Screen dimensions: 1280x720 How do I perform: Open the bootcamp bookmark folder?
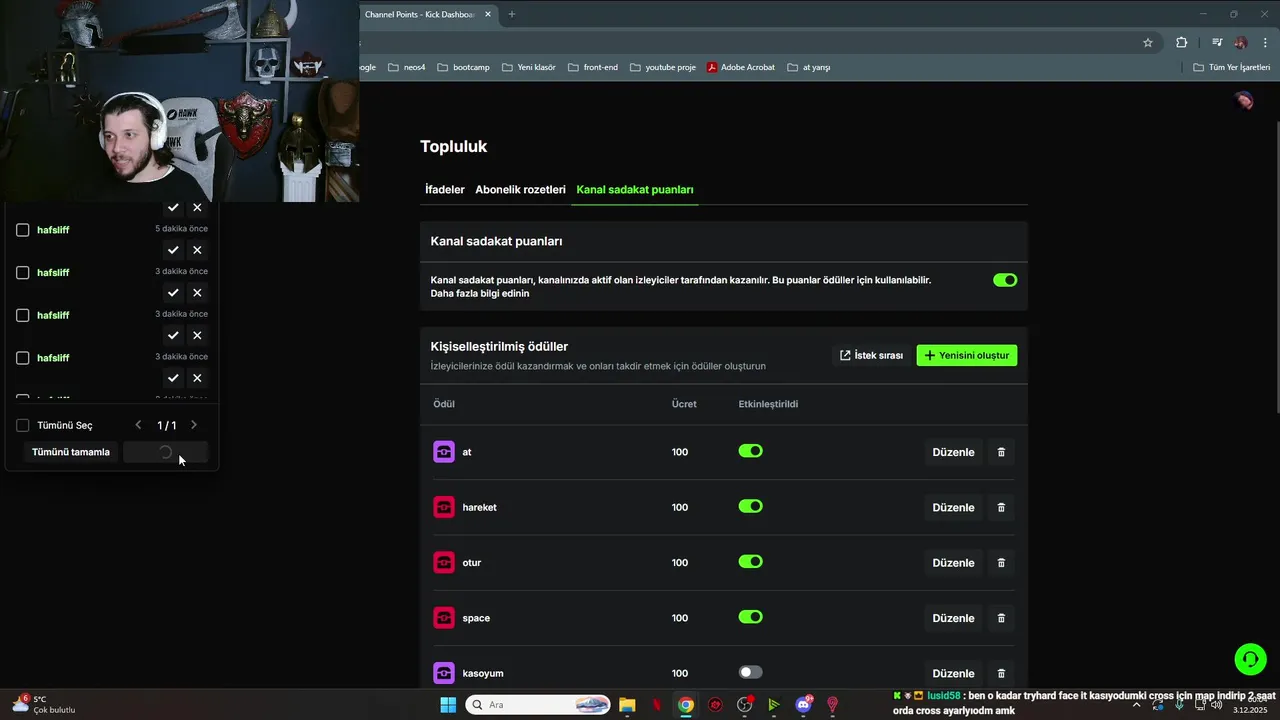point(463,67)
